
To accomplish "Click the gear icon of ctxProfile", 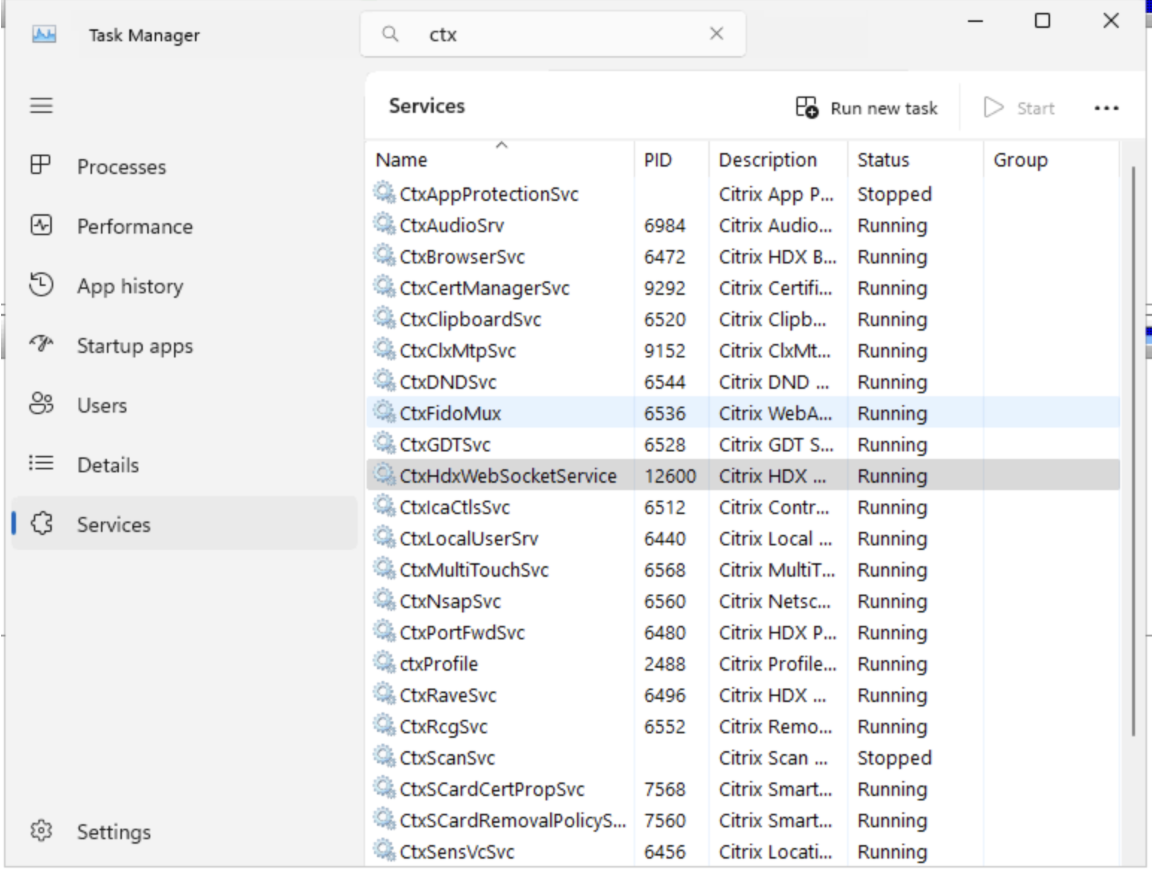I will pos(384,662).
